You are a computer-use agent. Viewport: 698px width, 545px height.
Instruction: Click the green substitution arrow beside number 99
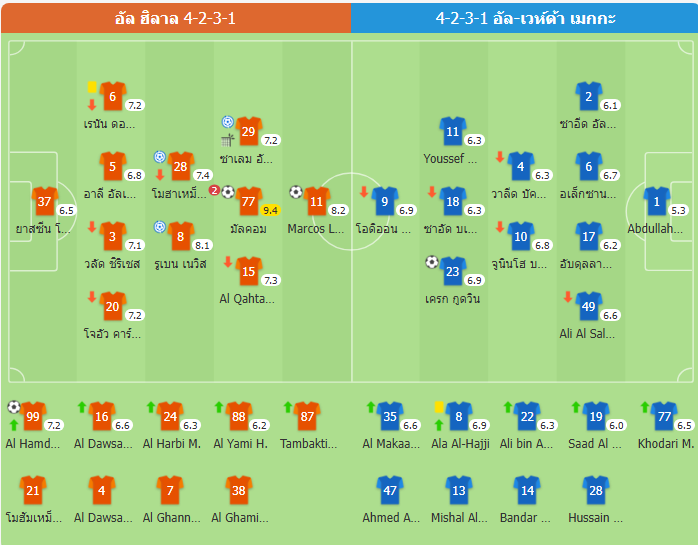14,425
